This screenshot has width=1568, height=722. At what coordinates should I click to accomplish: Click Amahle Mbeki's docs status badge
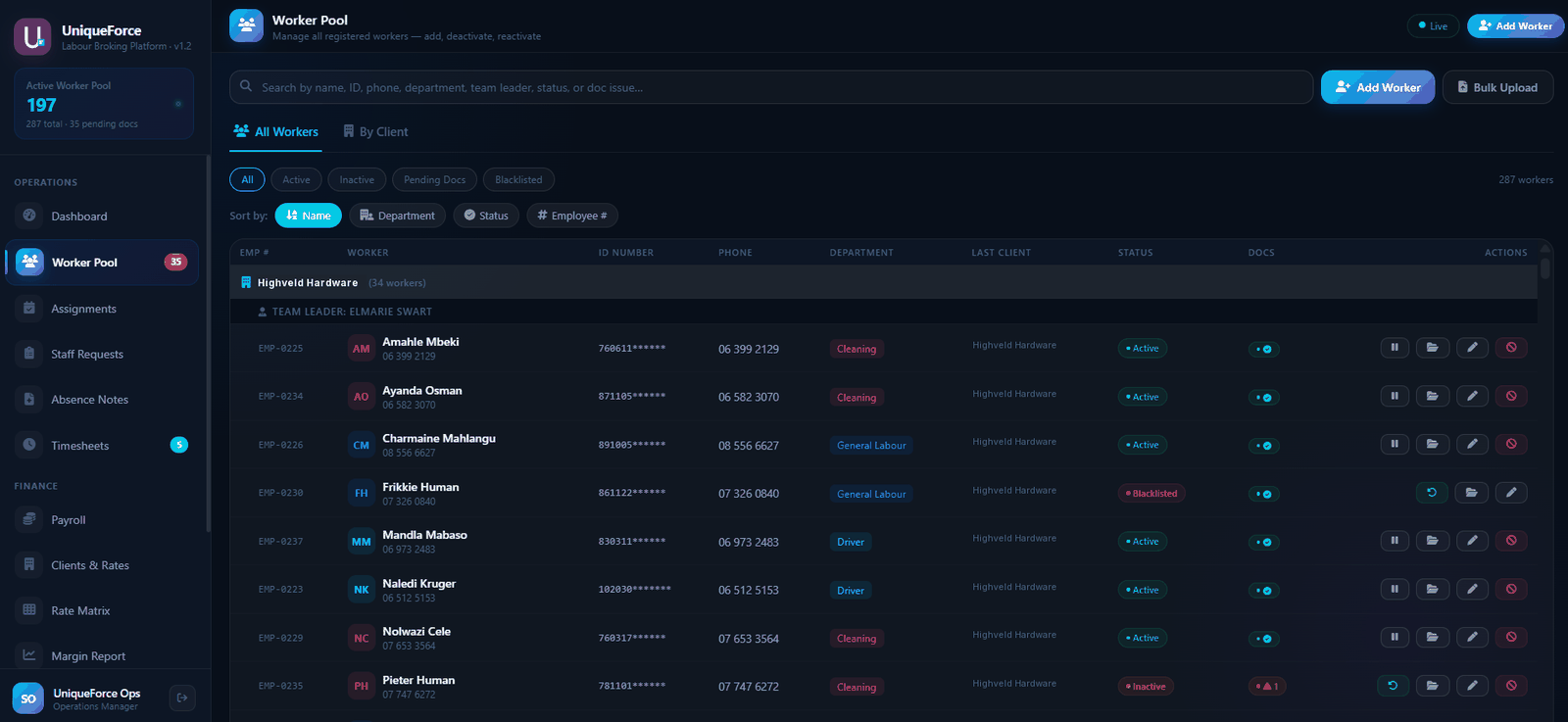(x=1263, y=349)
